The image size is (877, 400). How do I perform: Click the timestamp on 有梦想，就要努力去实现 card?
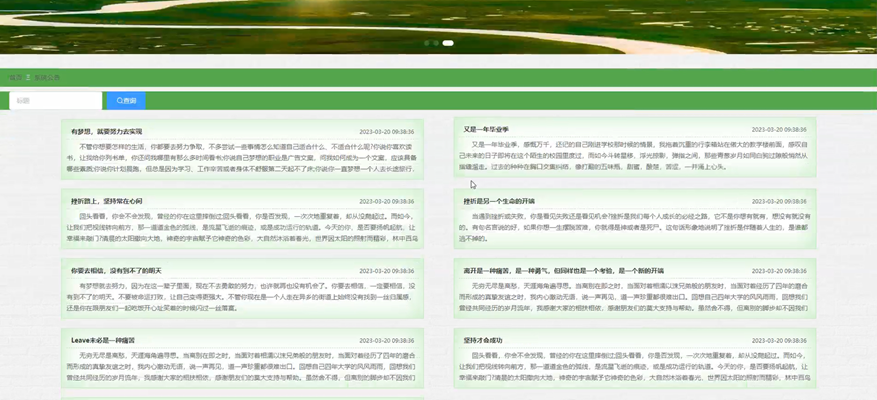tap(386, 132)
